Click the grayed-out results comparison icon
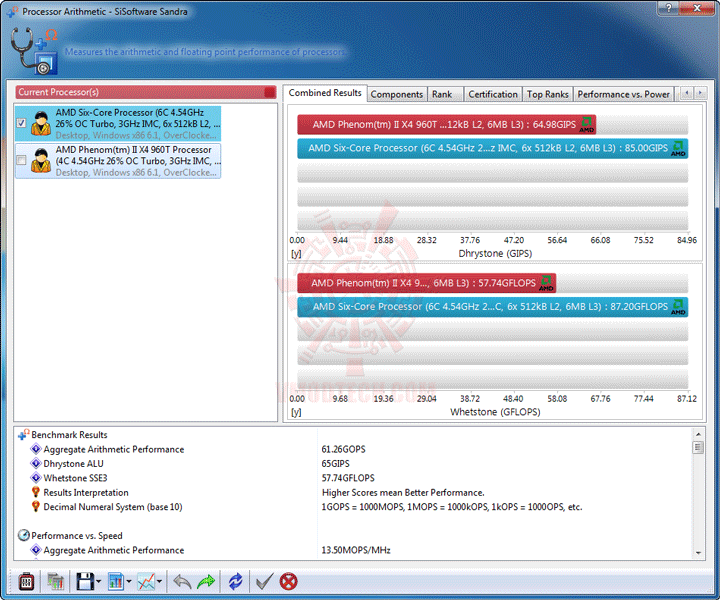The image size is (720, 600). 56,582
